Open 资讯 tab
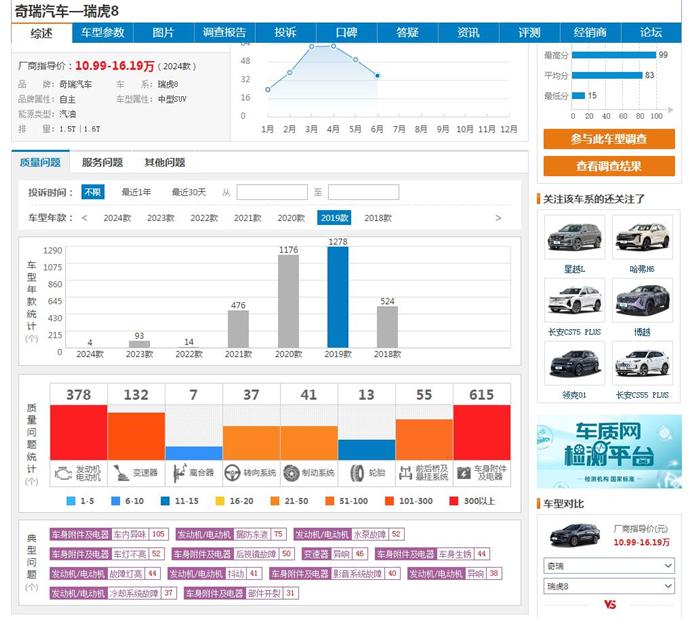Viewport: 700px width, 619px height. pyautogui.click(x=468, y=33)
